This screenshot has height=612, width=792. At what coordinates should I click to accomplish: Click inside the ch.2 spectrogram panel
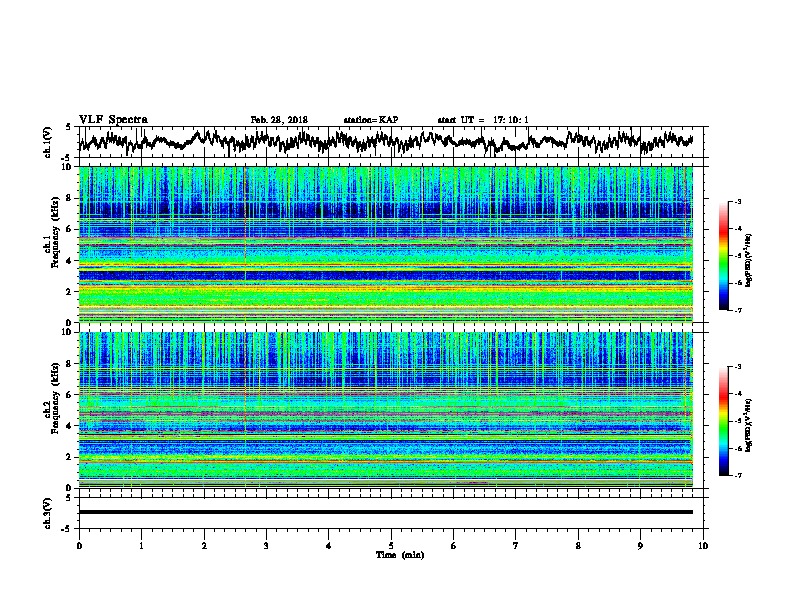click(x=386, y=410)
